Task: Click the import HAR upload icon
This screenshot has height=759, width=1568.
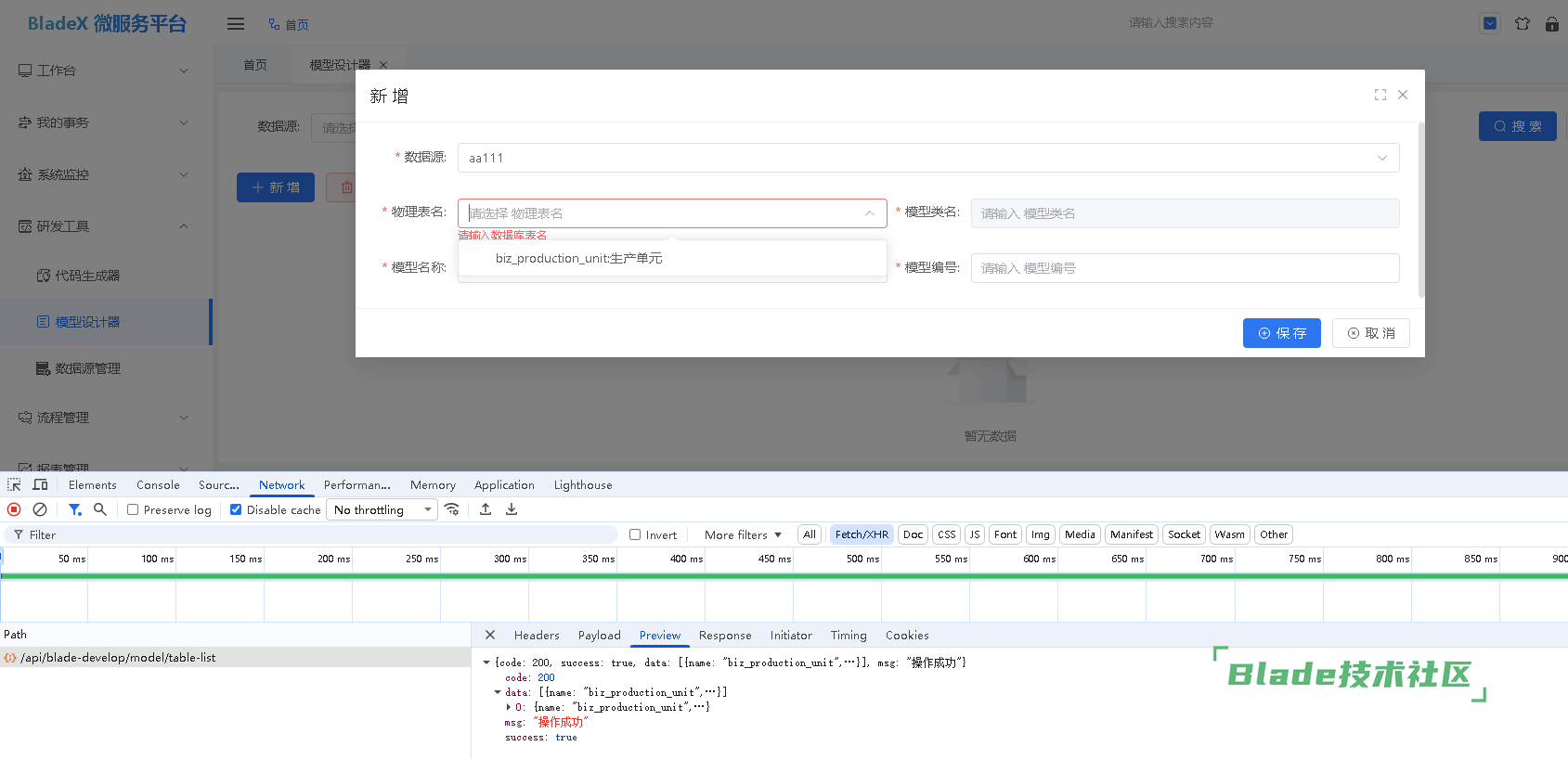Action: [486, 509]
